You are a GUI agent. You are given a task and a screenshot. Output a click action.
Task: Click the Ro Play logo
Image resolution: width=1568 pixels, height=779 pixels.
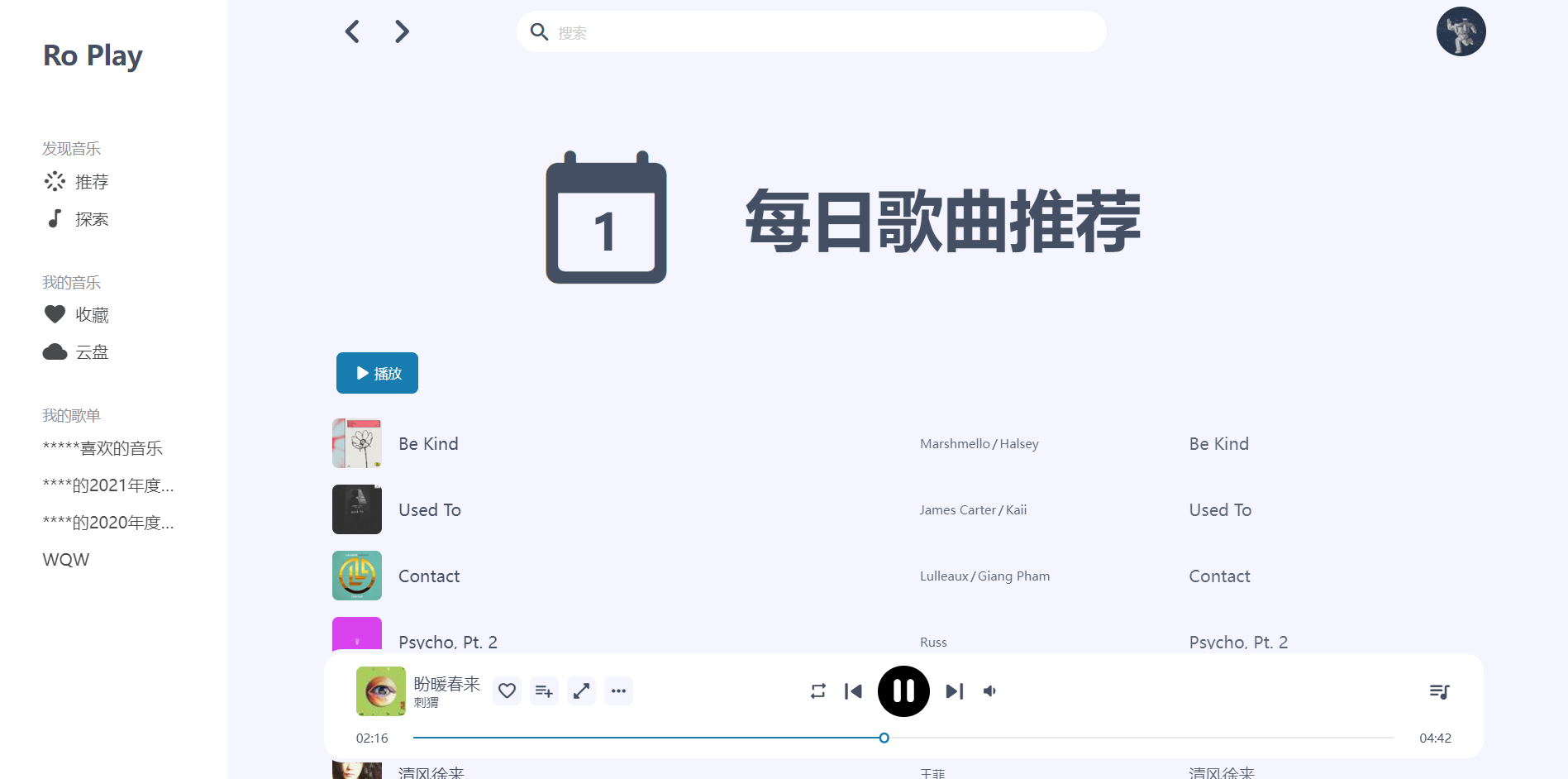coord(93,55)
